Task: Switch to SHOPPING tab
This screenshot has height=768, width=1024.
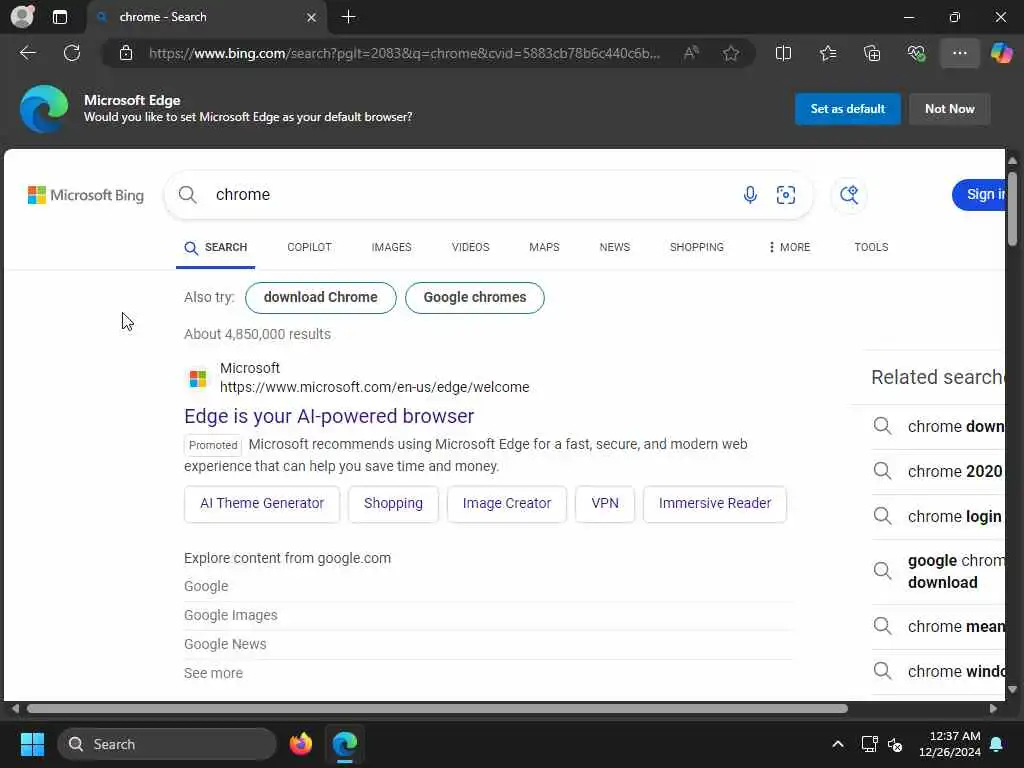Action: coord(696,247)
